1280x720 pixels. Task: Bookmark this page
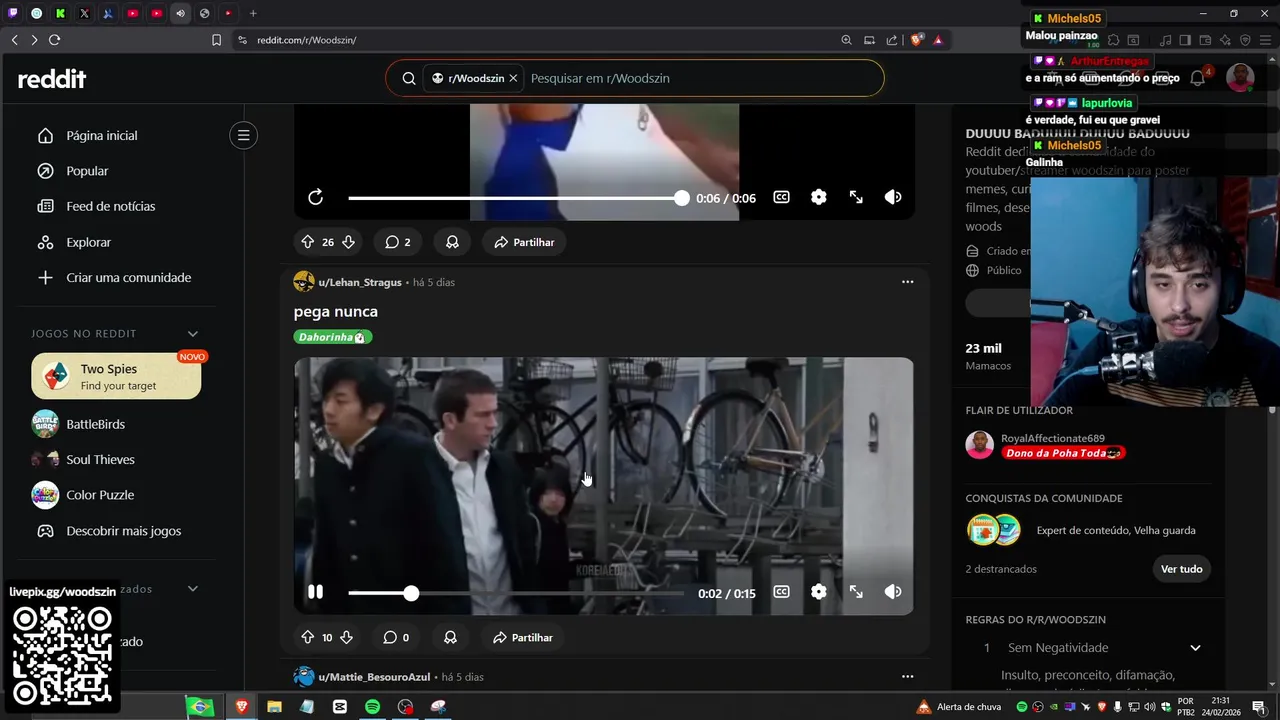pos(216,40)
